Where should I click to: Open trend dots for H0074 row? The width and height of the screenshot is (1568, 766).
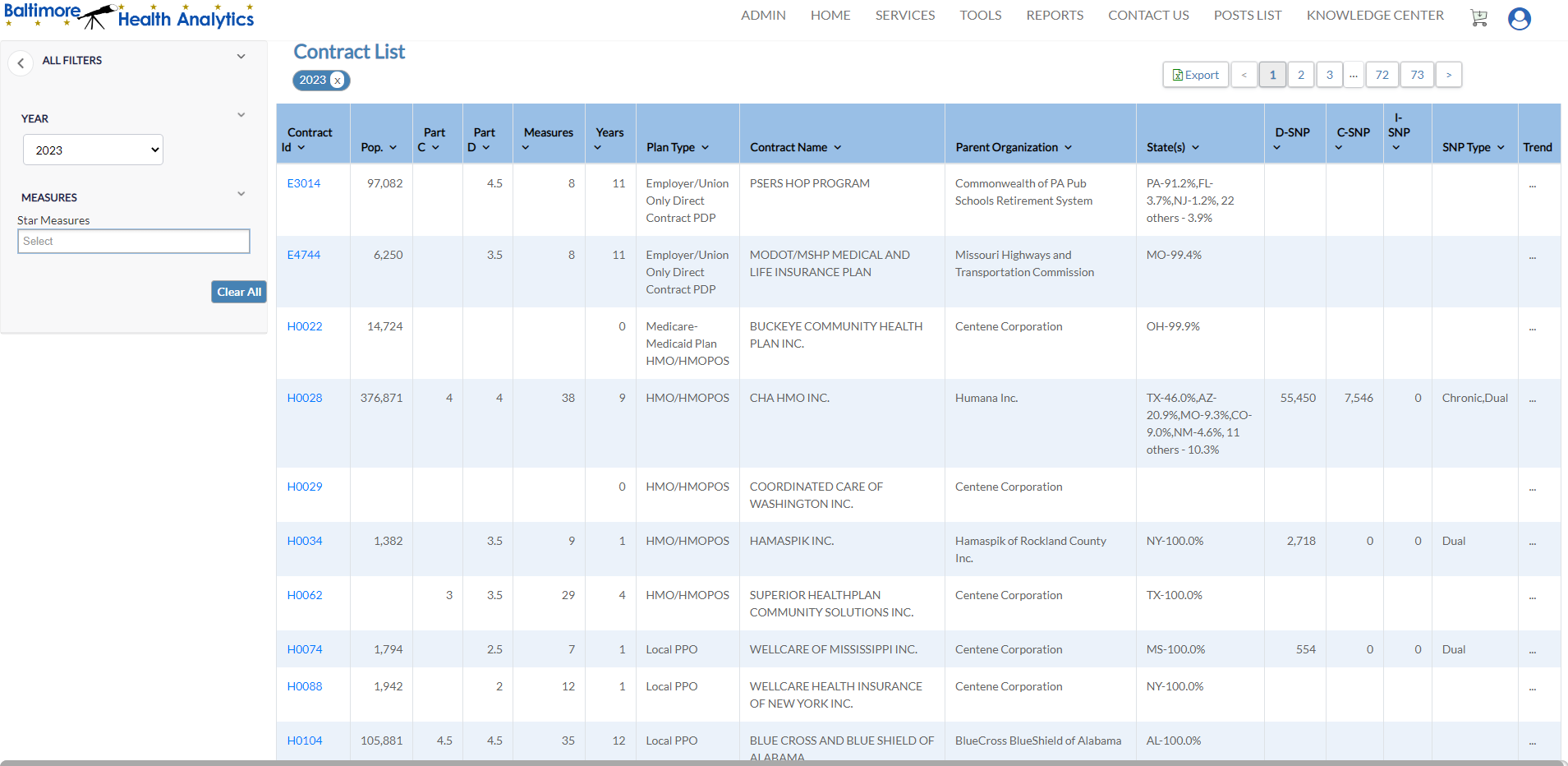pyautogui.click(x=1533, y=650)
